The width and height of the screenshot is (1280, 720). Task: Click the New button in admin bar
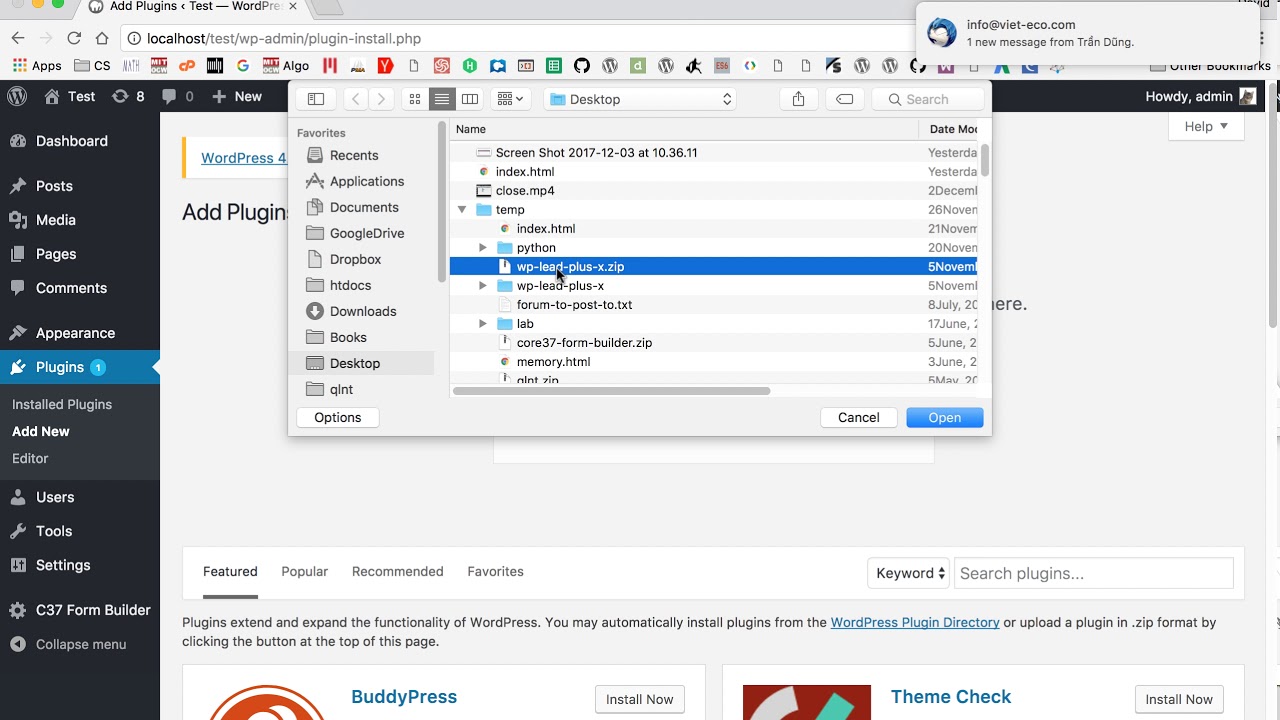pos(238,96)
